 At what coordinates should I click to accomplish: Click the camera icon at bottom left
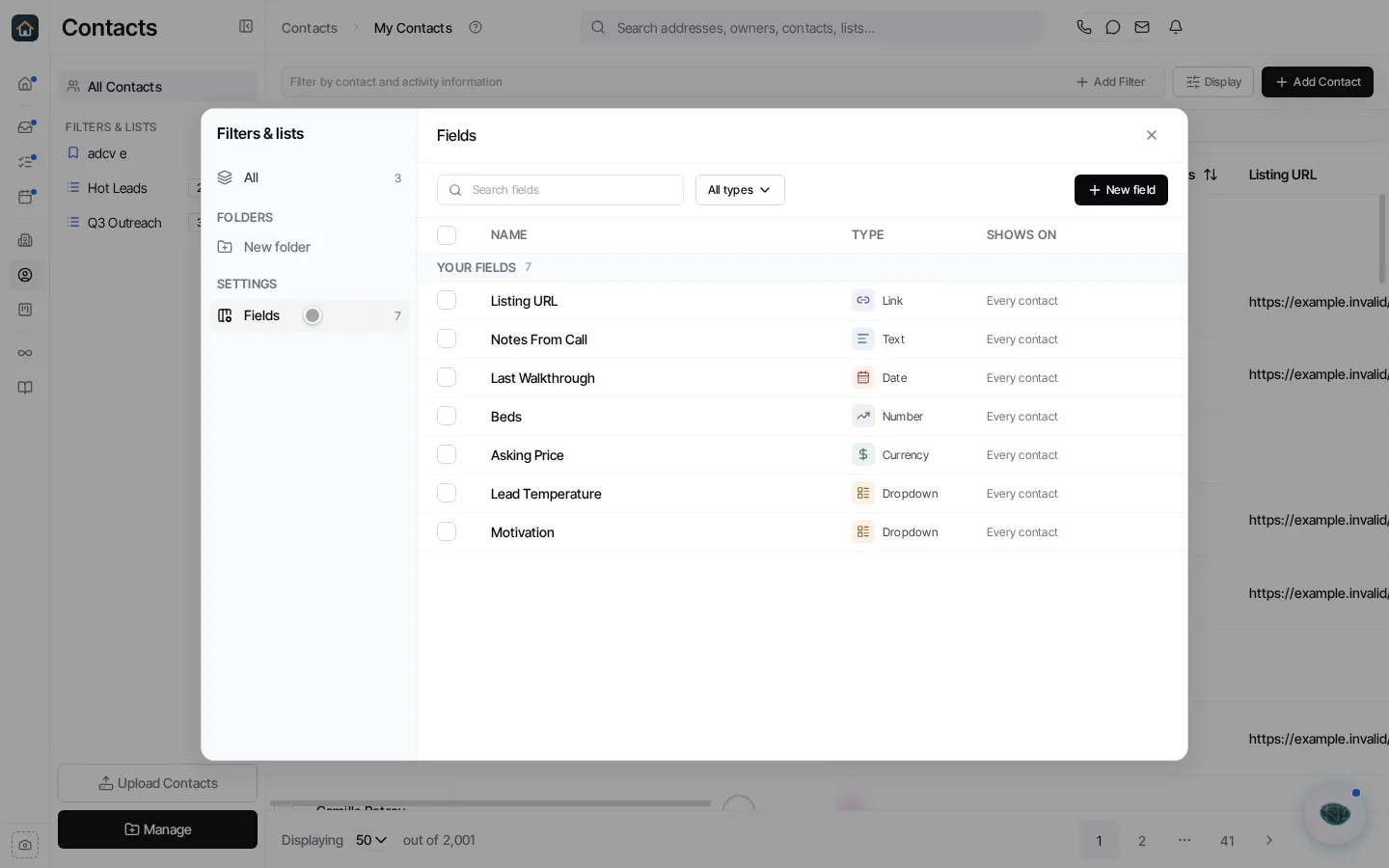(25, 845)
